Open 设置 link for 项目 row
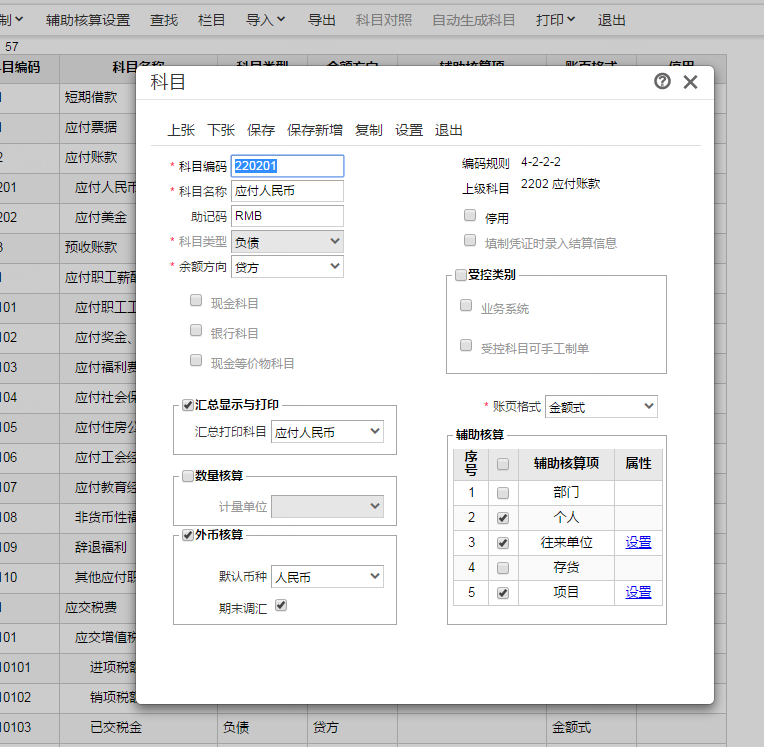Screen dimensions: 764x747 click(638, 593)
